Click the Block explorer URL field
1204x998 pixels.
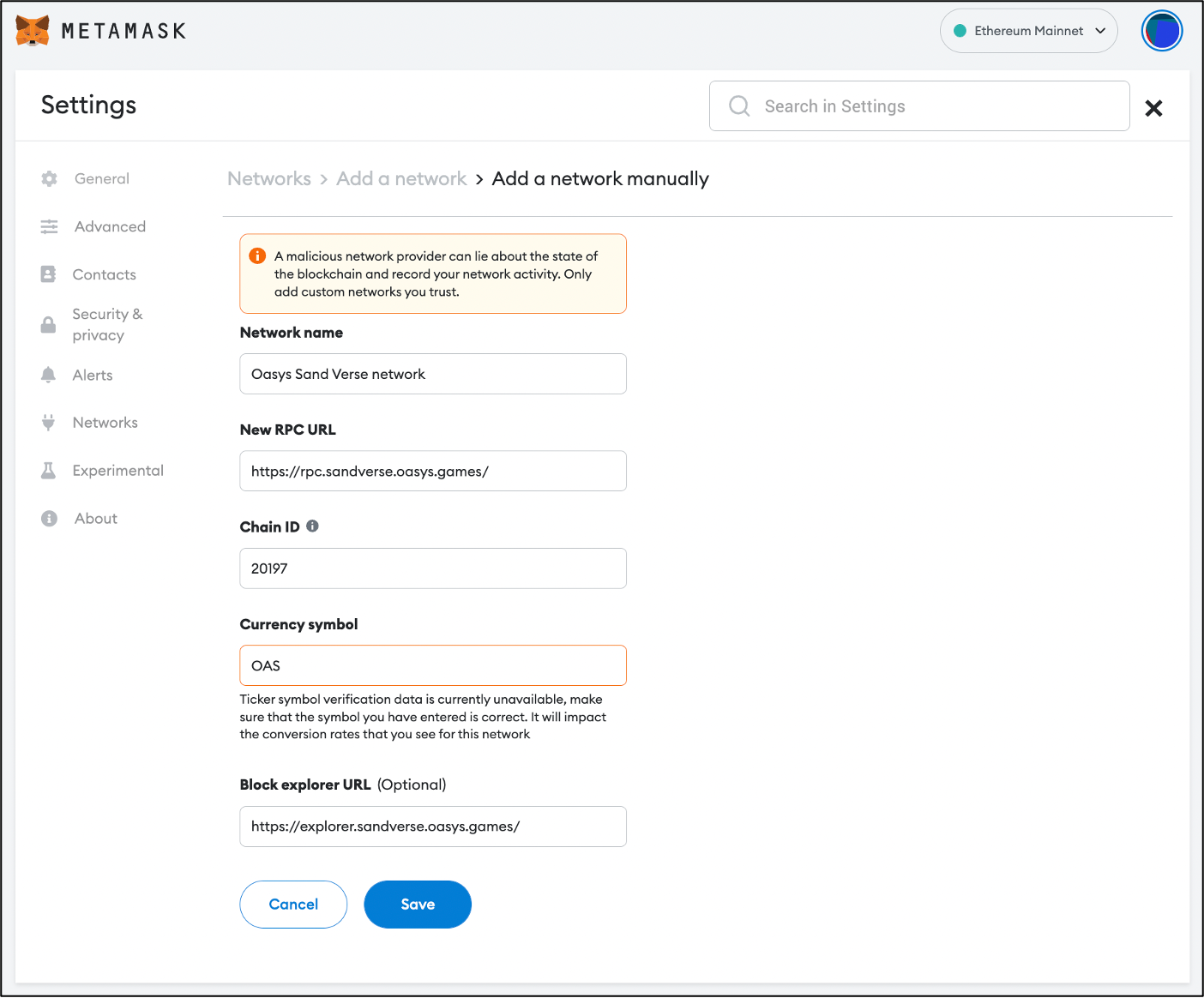(433, 827)
